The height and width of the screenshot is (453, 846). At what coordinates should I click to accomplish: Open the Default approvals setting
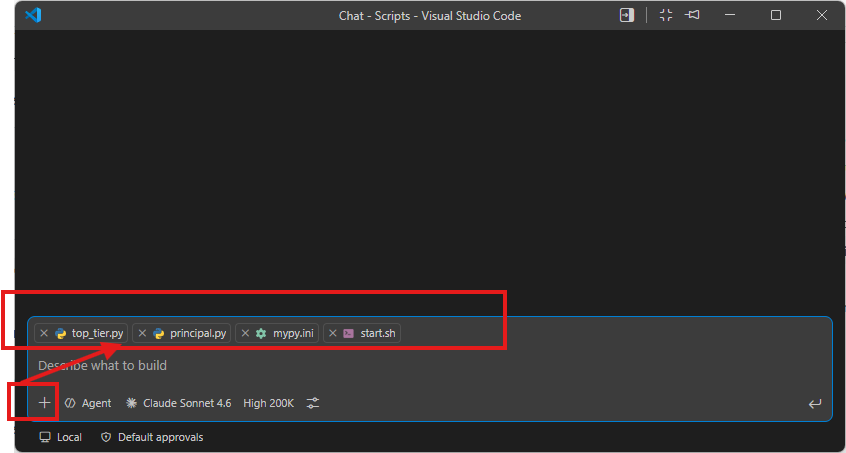tap(153, 437)
